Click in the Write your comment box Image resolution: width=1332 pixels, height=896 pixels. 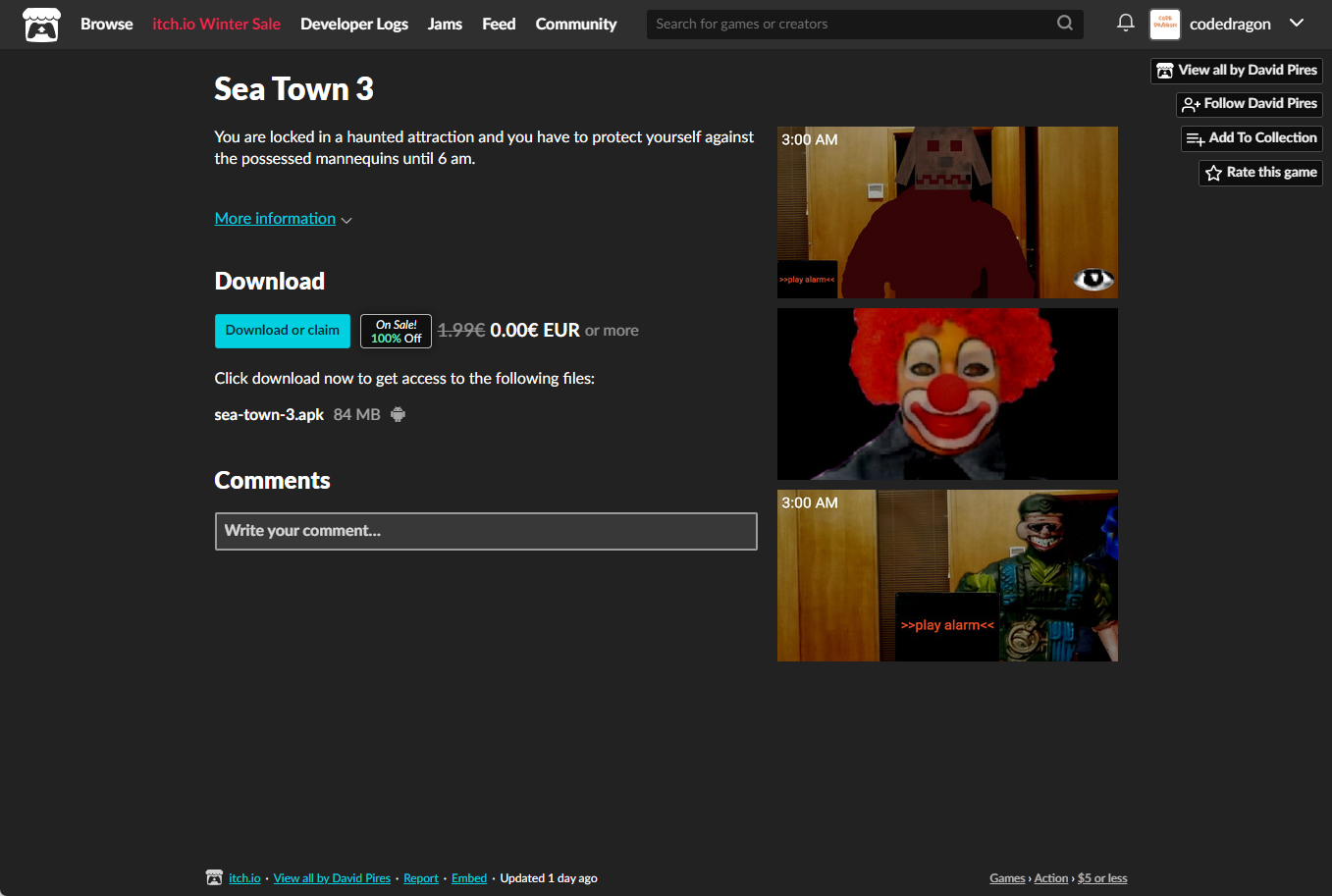tap(486, 531)
